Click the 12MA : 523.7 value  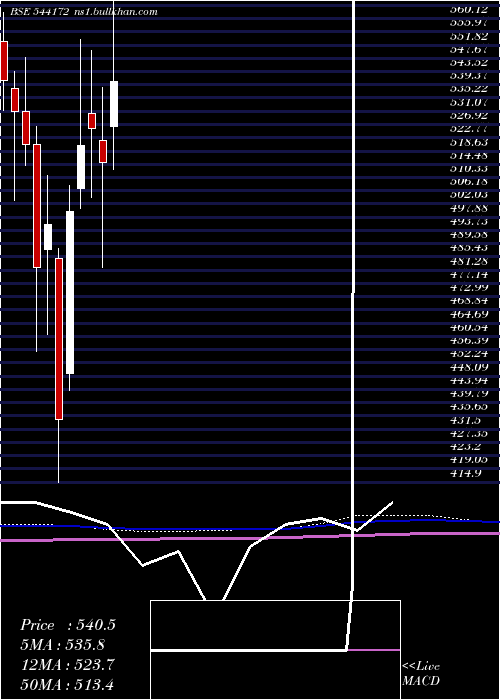[x=67, y=665]
